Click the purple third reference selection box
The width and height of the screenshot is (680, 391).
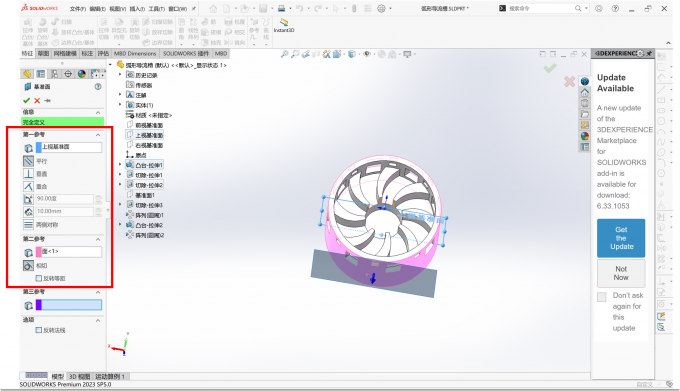[69, 305]
